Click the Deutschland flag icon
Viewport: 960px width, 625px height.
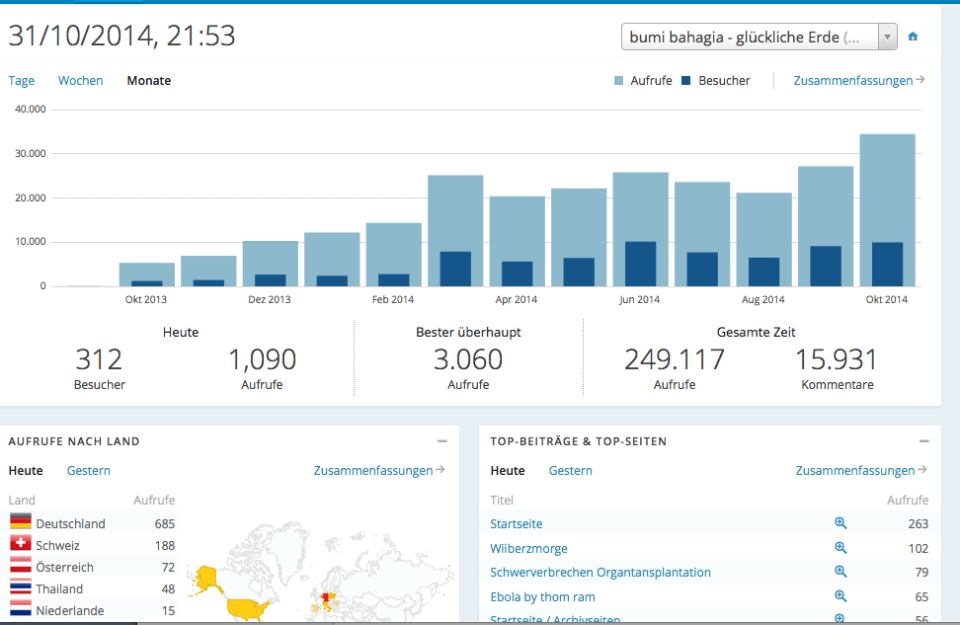point(20,522)
